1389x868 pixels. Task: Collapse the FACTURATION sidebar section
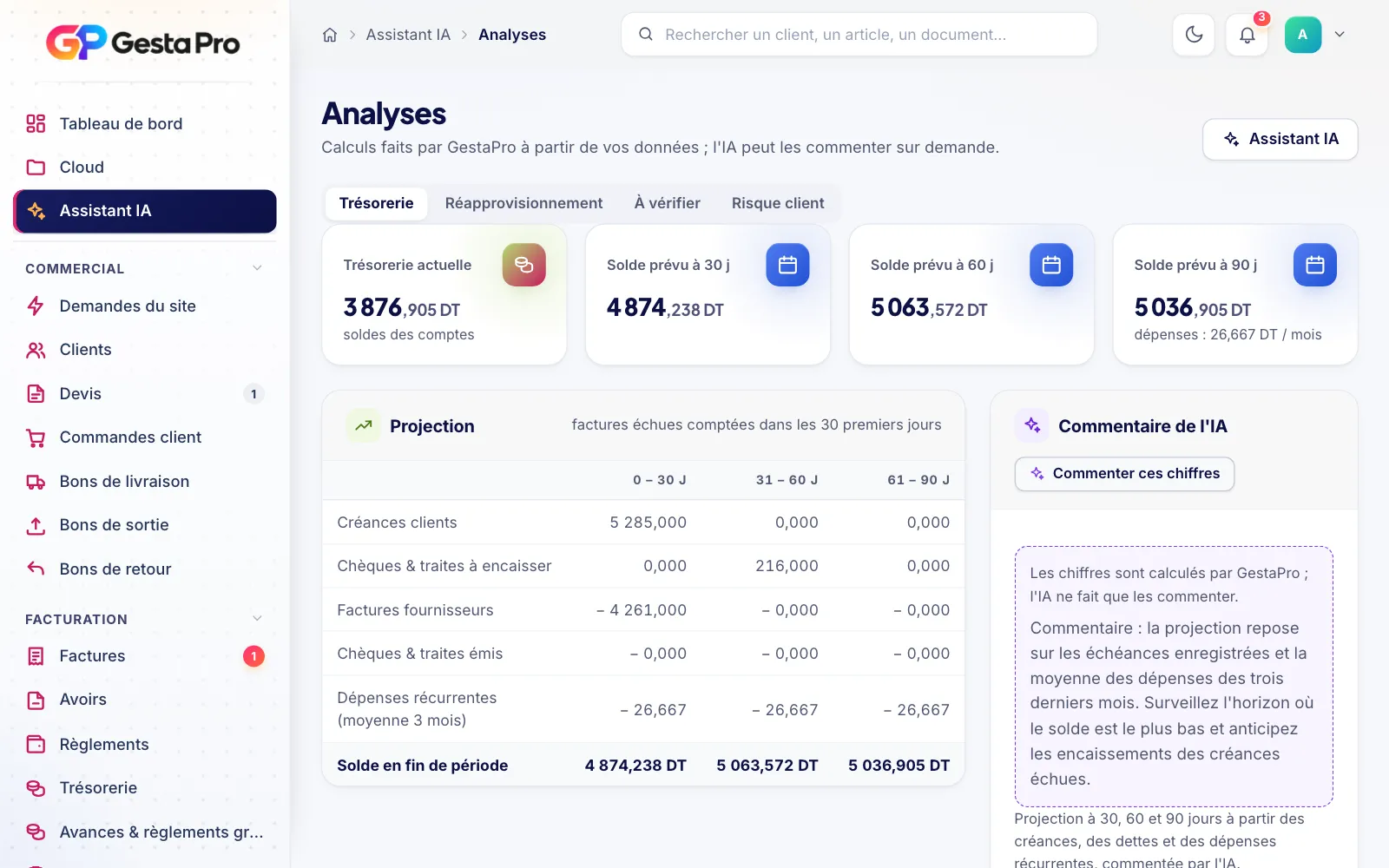tap(257, 619)
